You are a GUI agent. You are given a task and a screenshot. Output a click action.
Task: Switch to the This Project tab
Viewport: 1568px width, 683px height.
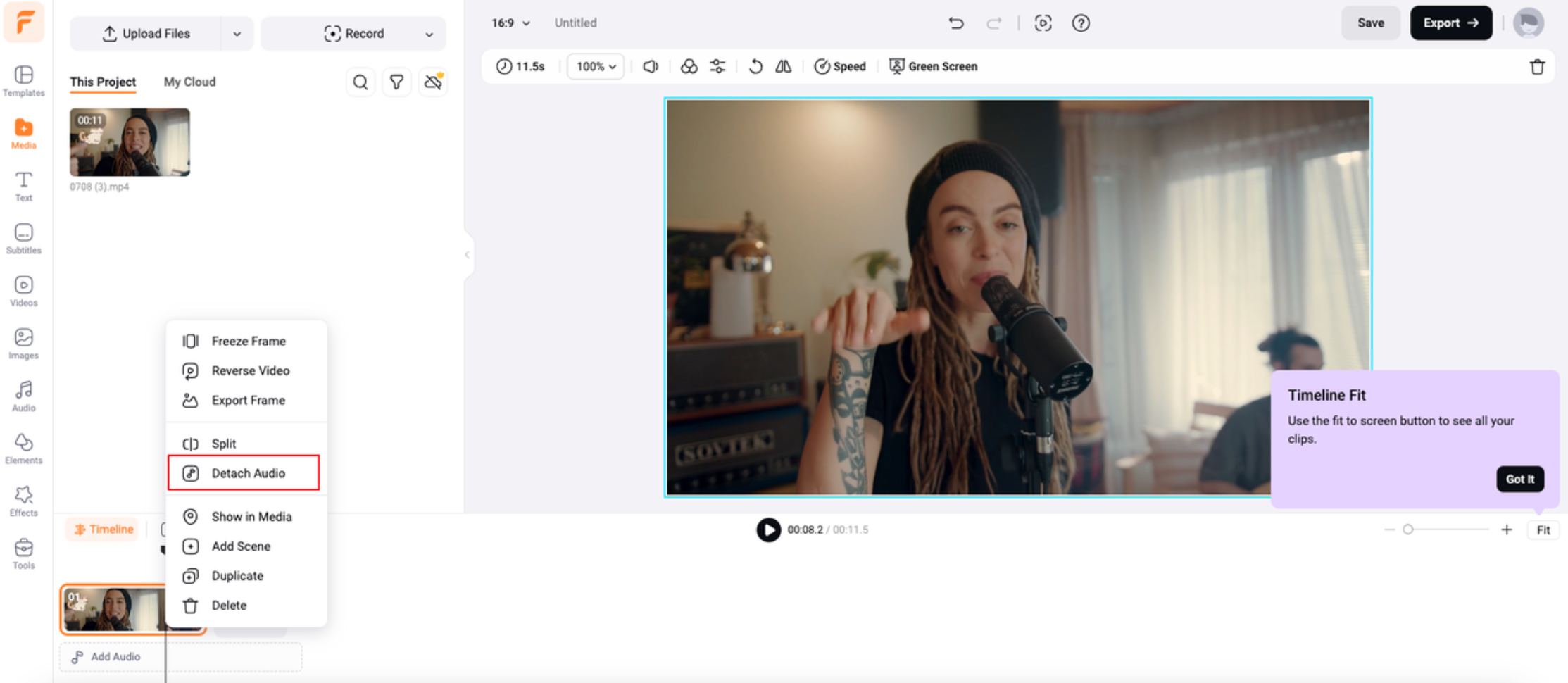click(103, 82)
